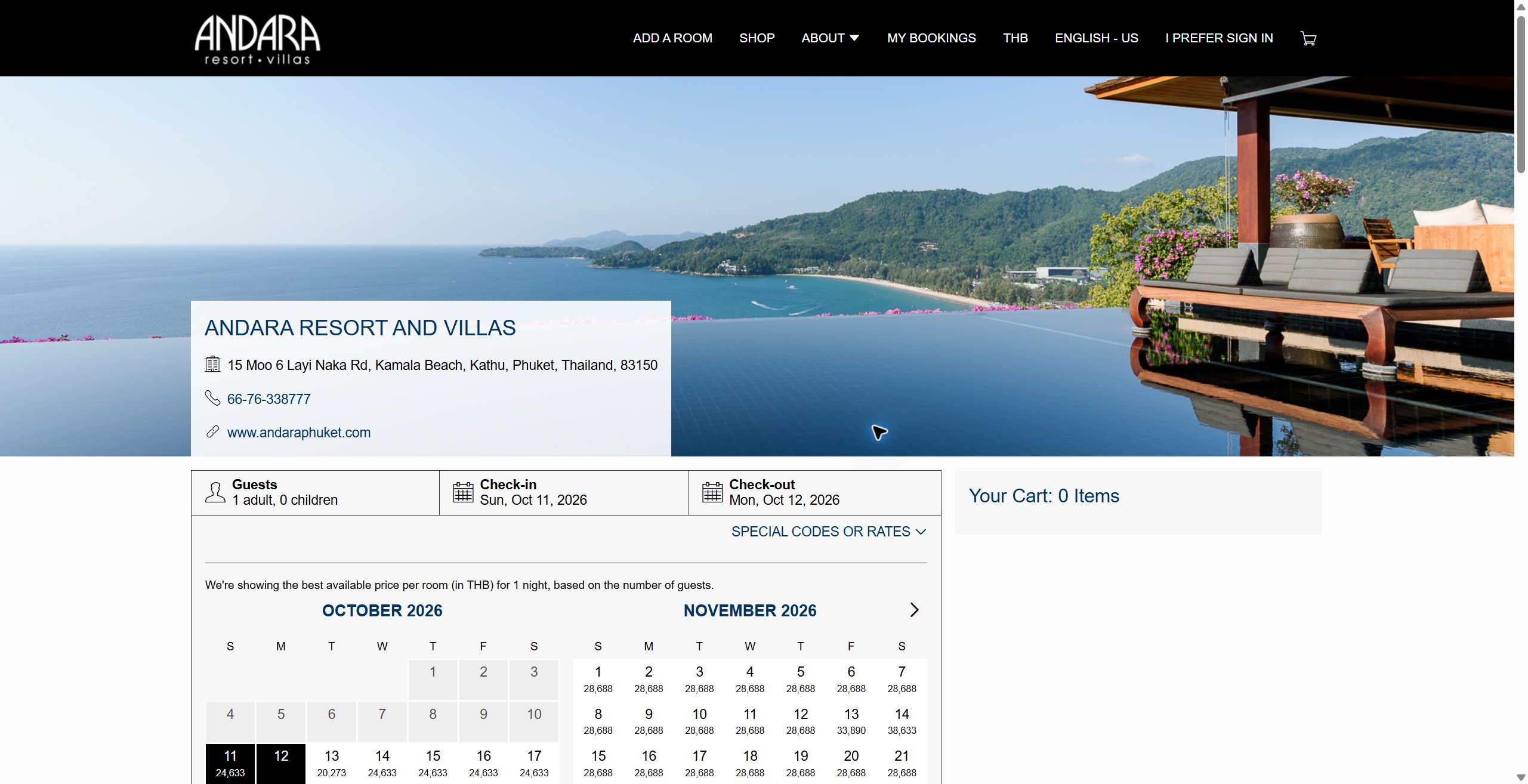Click the building icon beside the address

[212, 364]
